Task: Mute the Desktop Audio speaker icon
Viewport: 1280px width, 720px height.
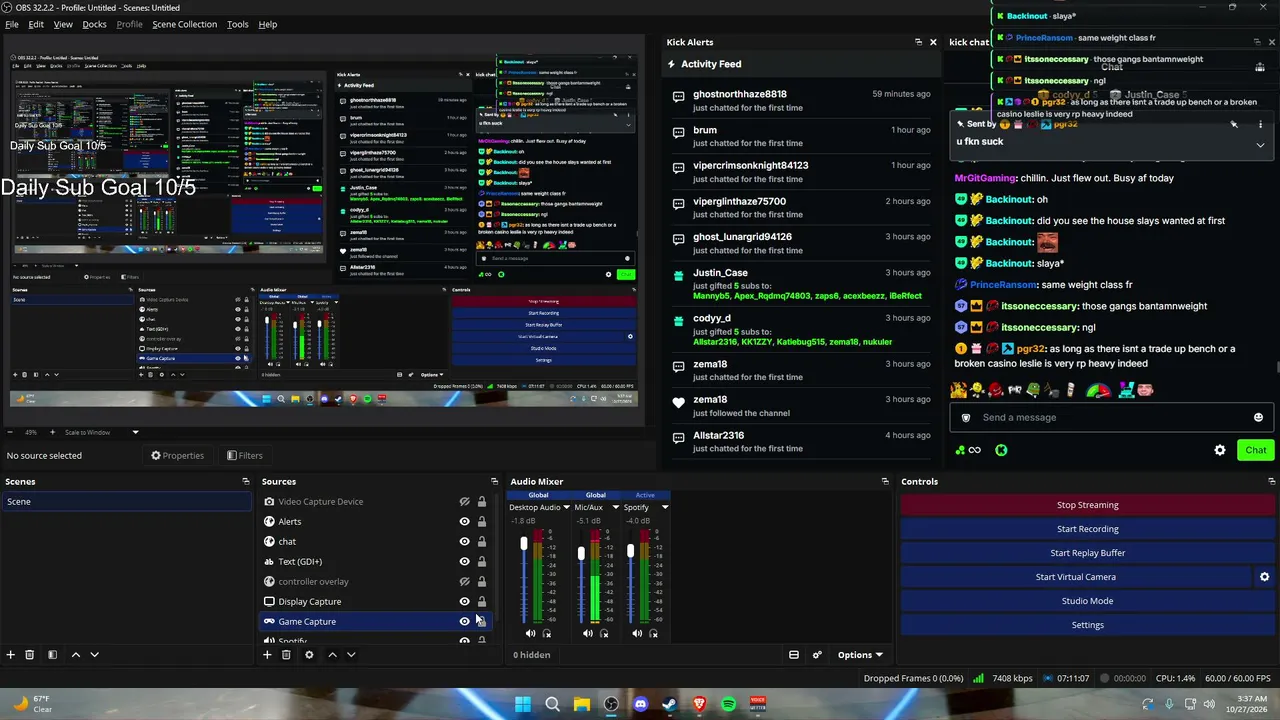Action: click(x=530, y=633)
